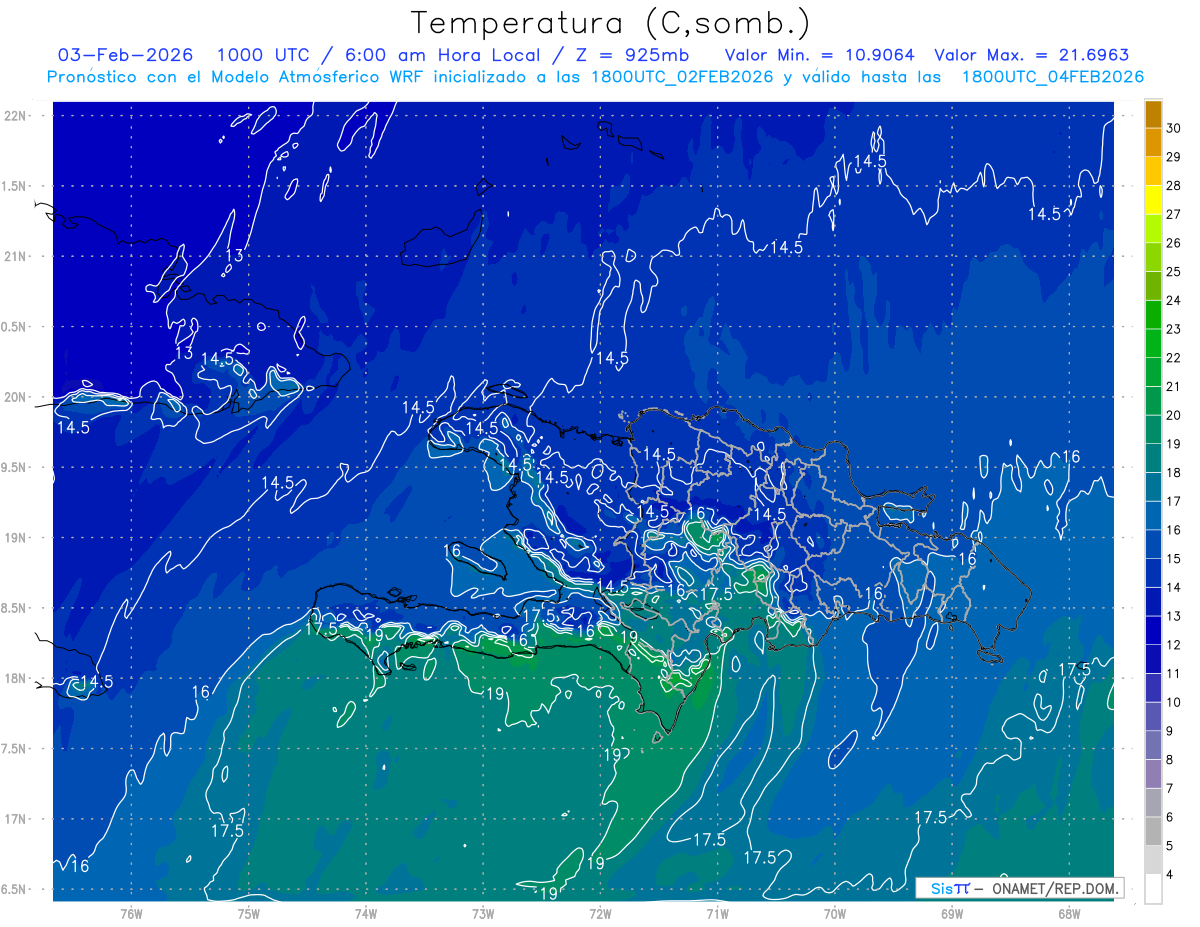1200x927 pixels.
Task: Click the purple swatch between 7 and 8
Action: pos(1154,774)
